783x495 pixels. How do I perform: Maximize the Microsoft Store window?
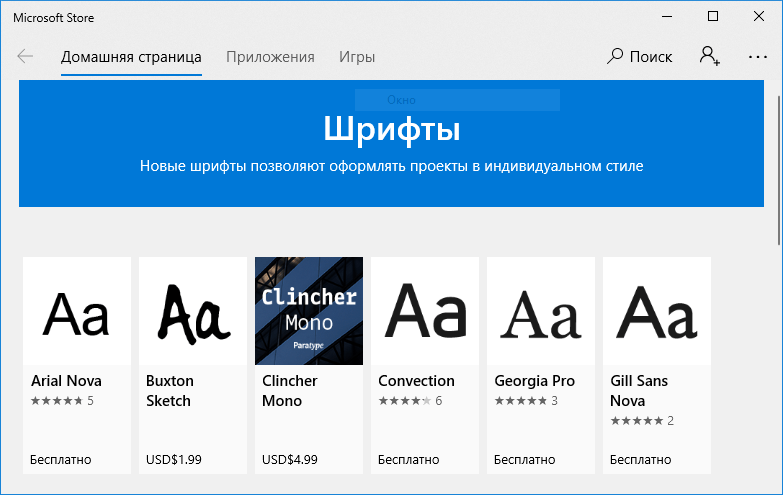tap(713, 16)
